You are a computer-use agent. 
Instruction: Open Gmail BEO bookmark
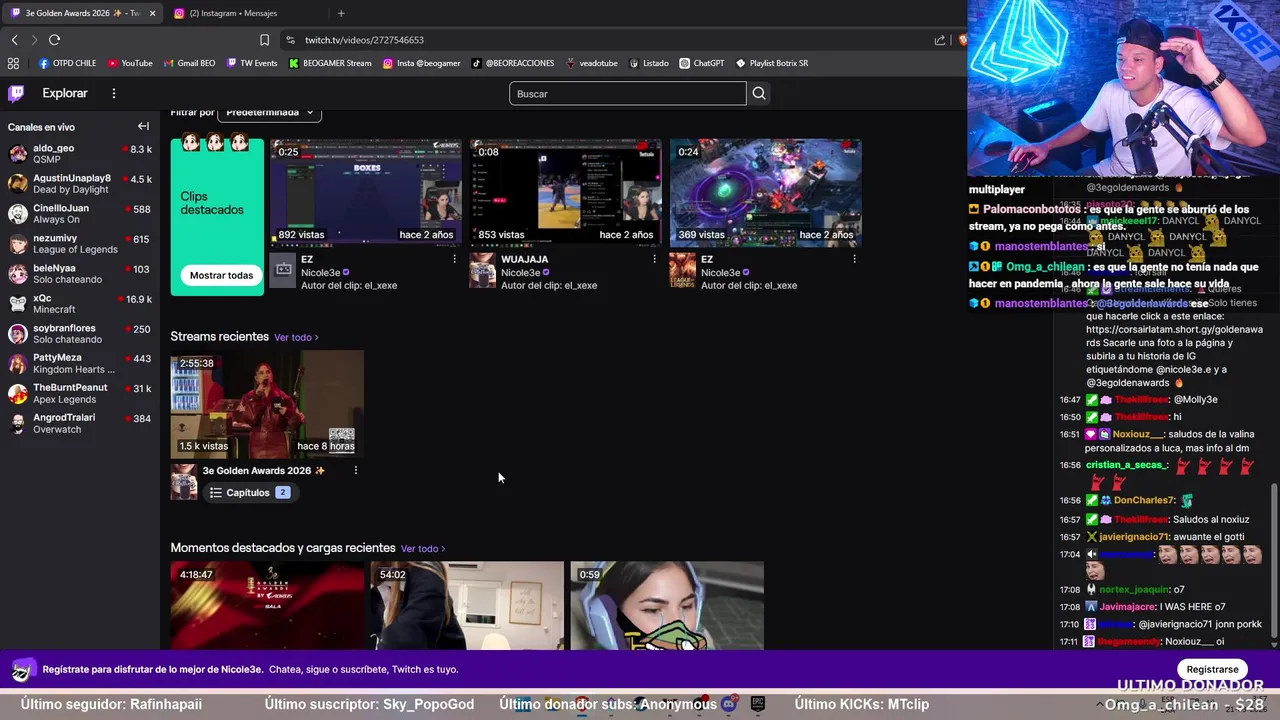(x=189, y=63)
